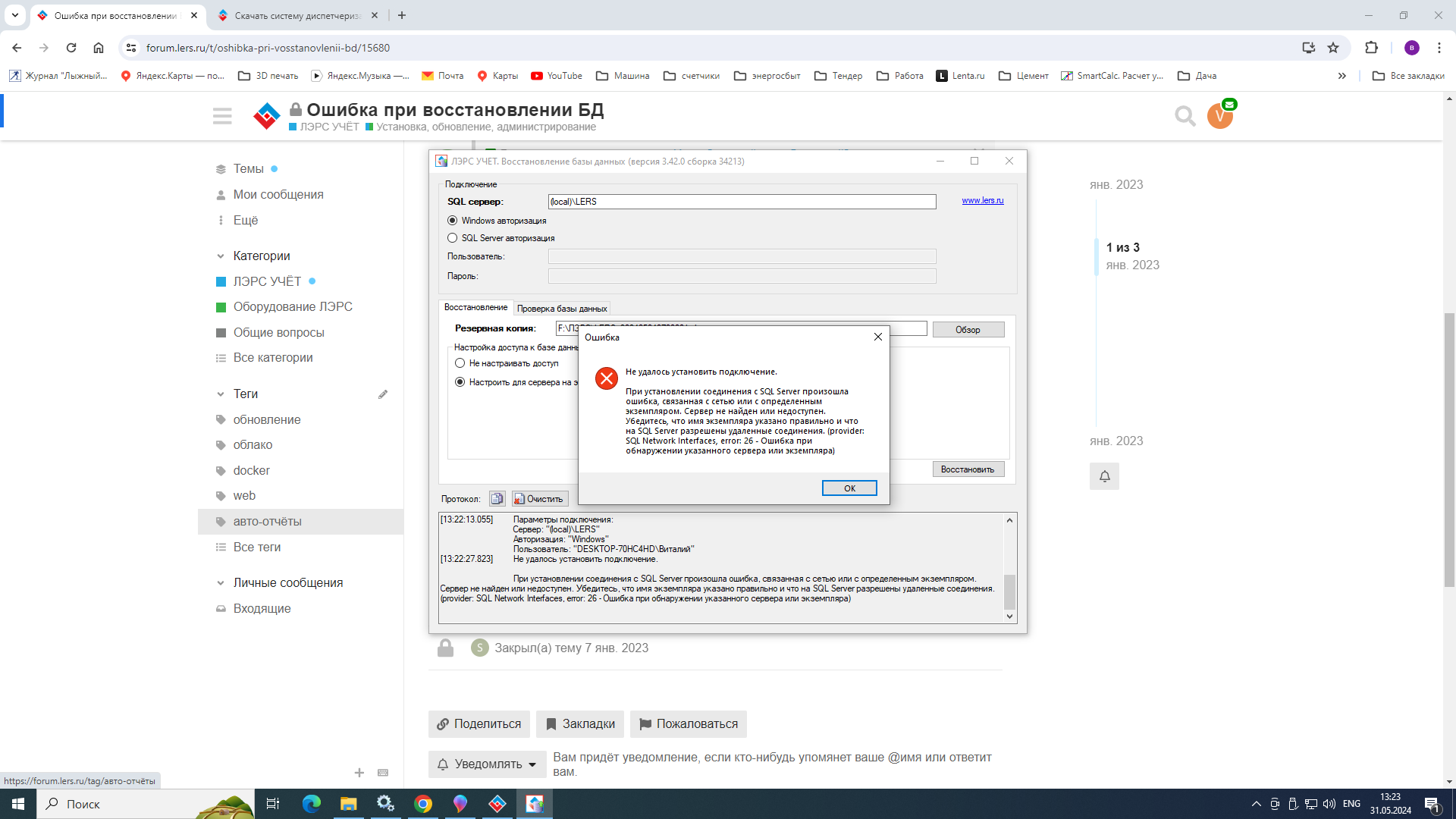This screenshot has width=1456, height=819.
Task: Open a new browser tab
Action: click(x=402, y=15)
